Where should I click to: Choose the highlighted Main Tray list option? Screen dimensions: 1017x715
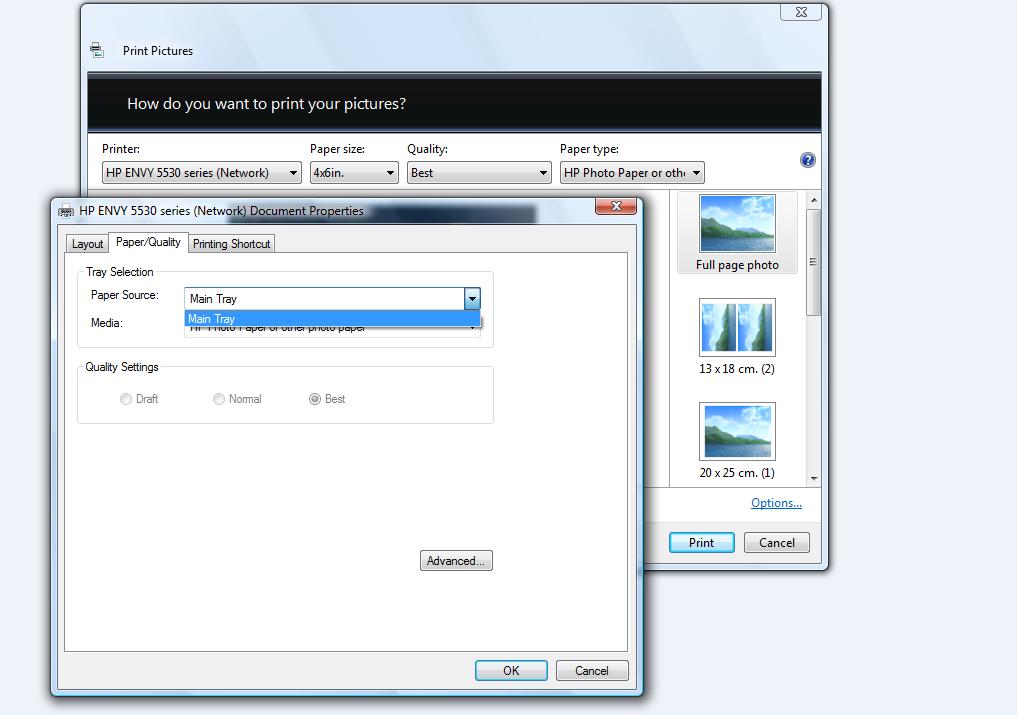click(x=332, y=319)
